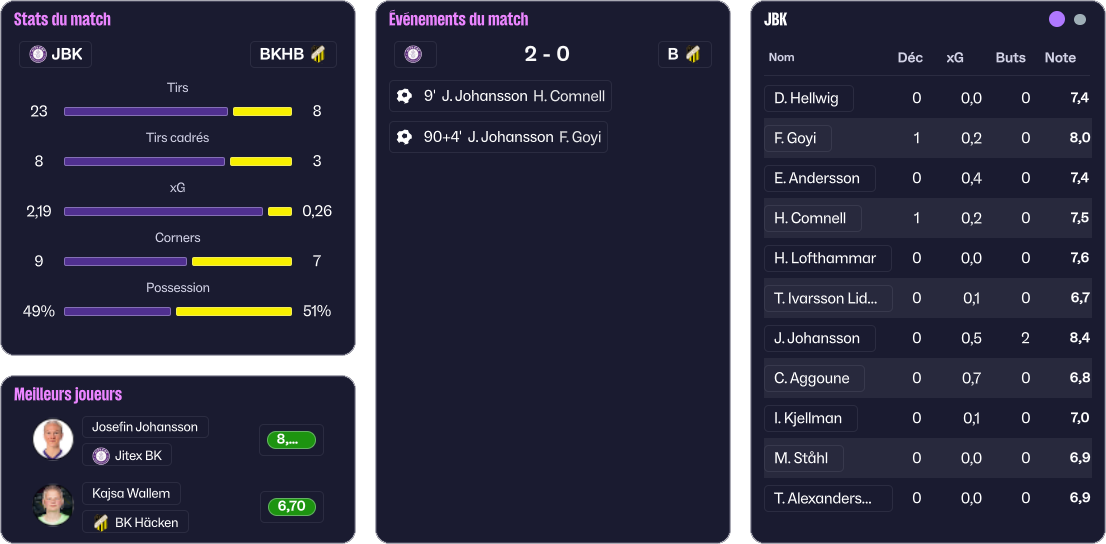Click the Jitex BK crest under Josefin Johansson
This screenshot has width=1106, height=544.
tap(101, 456)
